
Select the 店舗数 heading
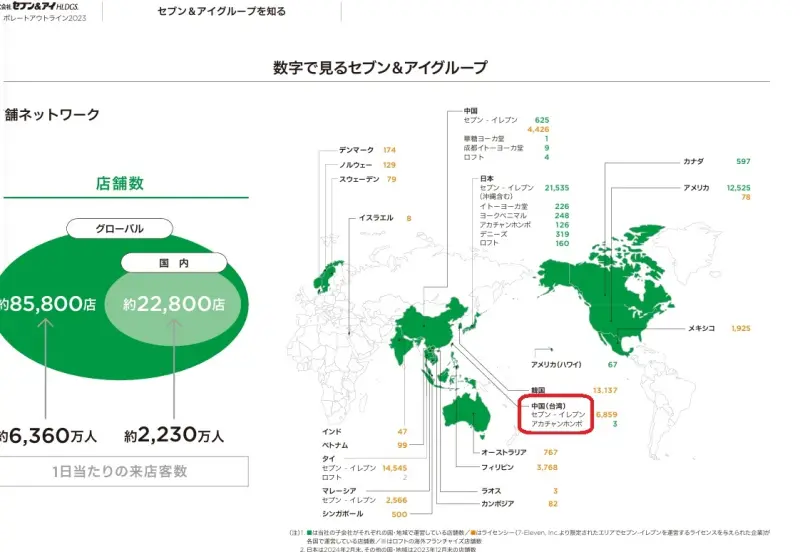click(120, 183)
